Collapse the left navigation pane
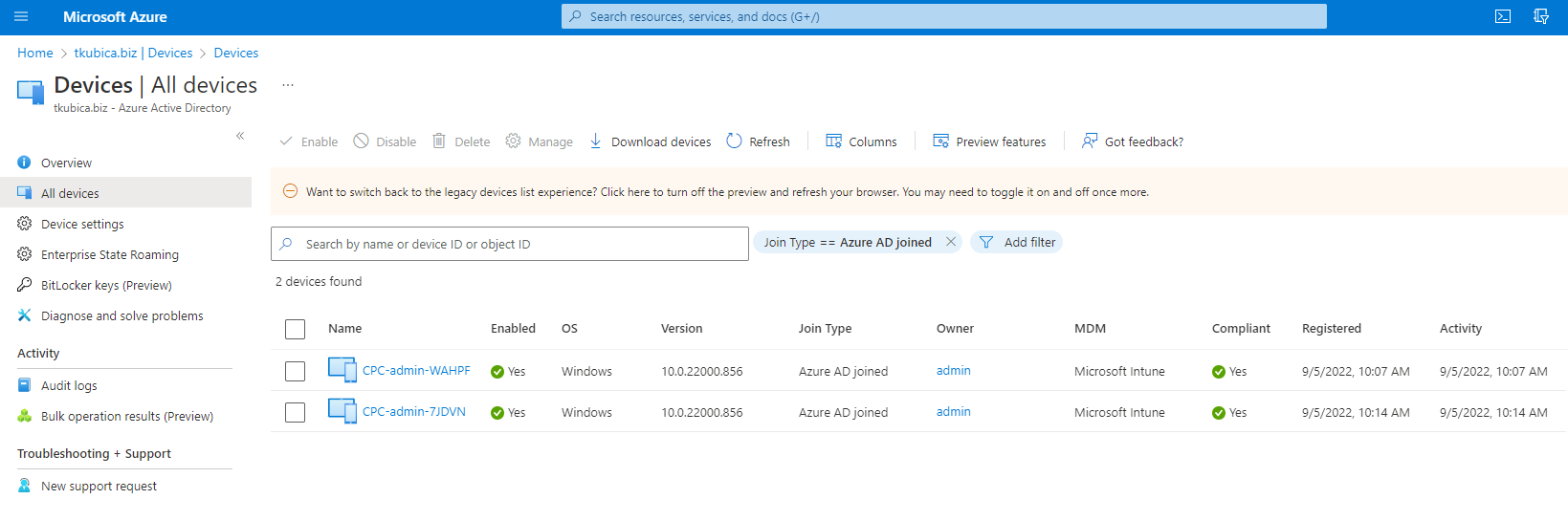This screenshot has height=521, width=1568. click(x=240, y=136)
